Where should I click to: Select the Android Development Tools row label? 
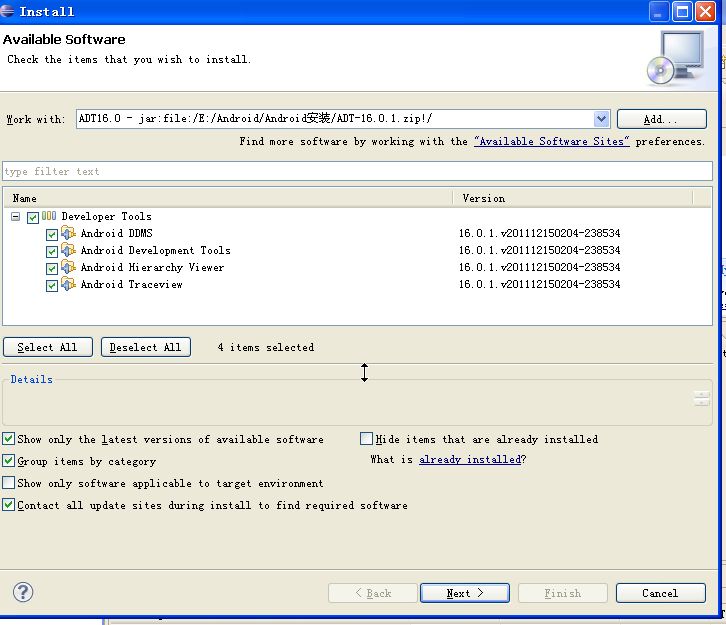pyautogui.click(x=156, y=250)
